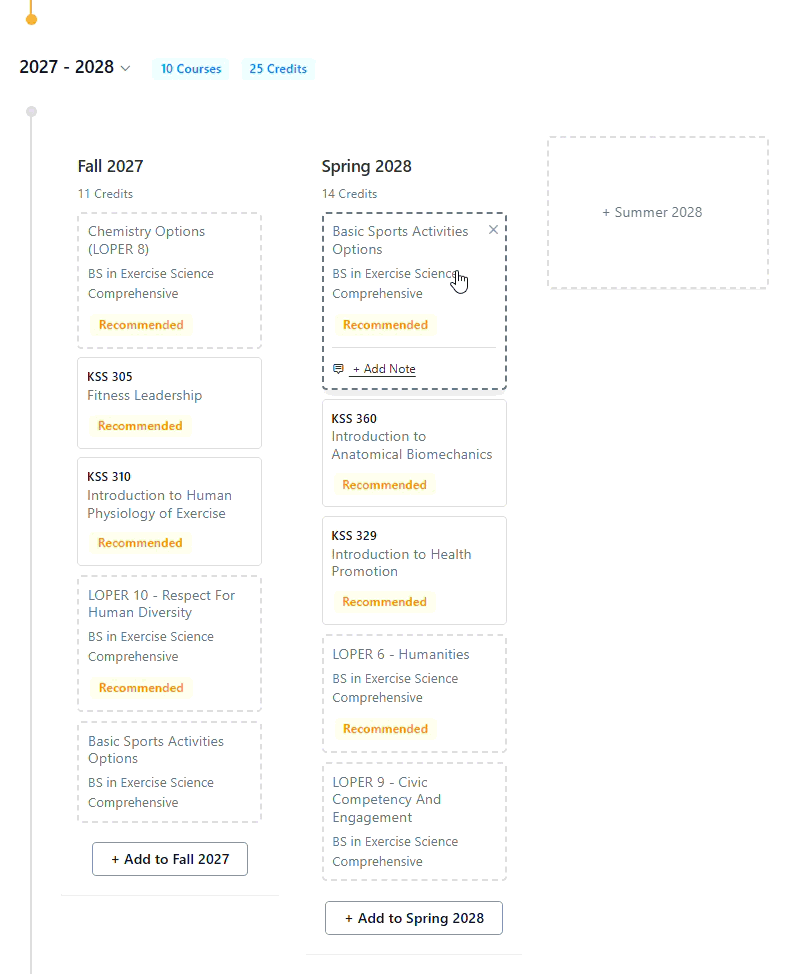Click the Fall 2027 term heading
This screenshot has height=974, width=800.
pyautogui.click(x=111, y=166)
